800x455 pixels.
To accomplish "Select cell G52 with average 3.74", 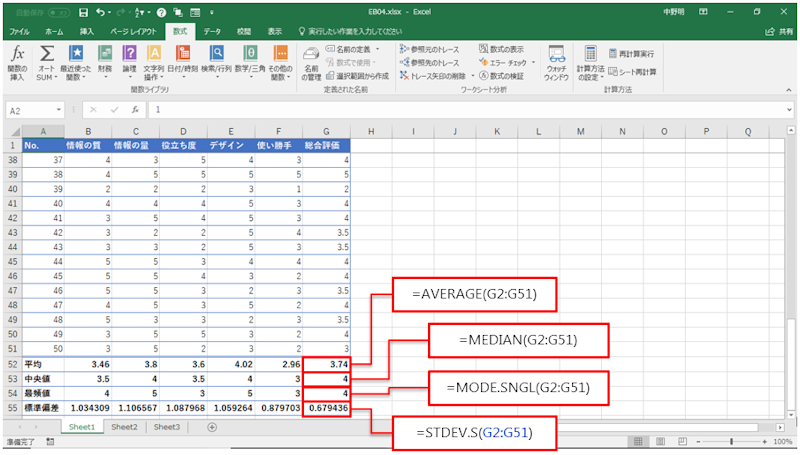I will point(329,367).
